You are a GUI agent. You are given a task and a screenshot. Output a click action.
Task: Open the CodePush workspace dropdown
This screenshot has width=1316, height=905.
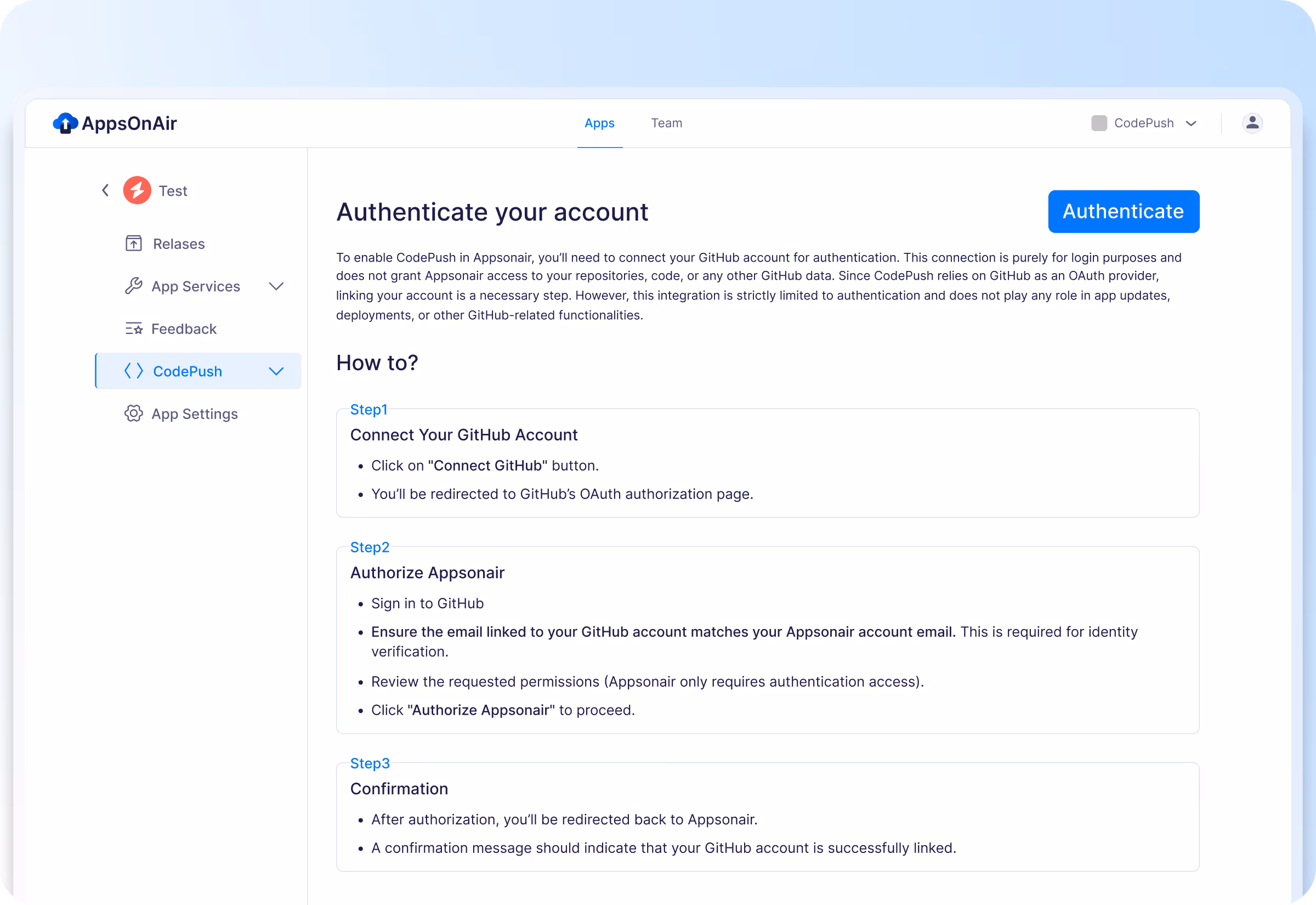tap(1144, 123)
